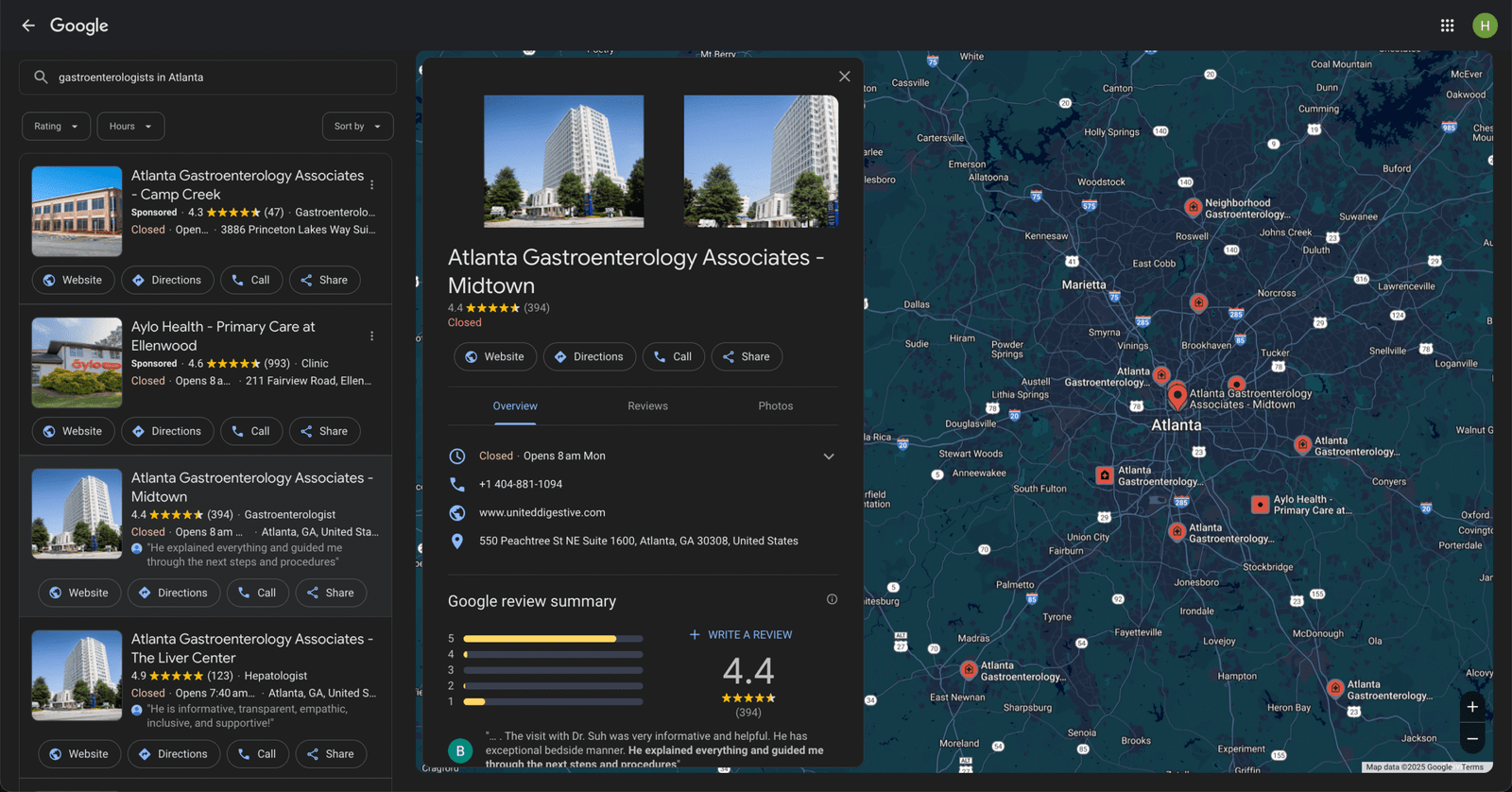Viewport: 1512px width, 792px height.
Task: Open the second building photo in details panel
Action: coord(761,161)
